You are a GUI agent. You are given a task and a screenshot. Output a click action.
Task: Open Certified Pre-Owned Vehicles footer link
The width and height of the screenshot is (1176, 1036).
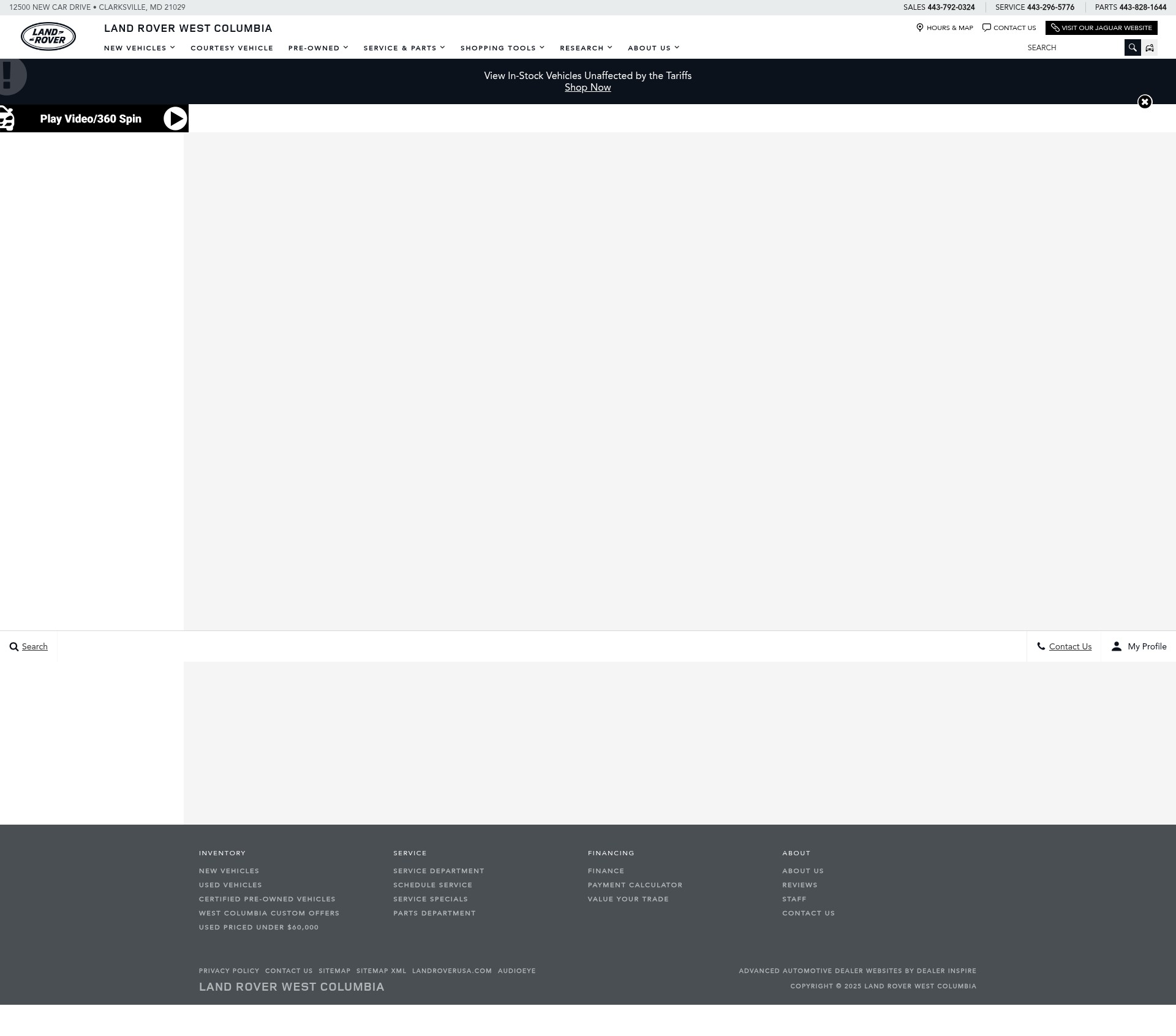point(267,899)
